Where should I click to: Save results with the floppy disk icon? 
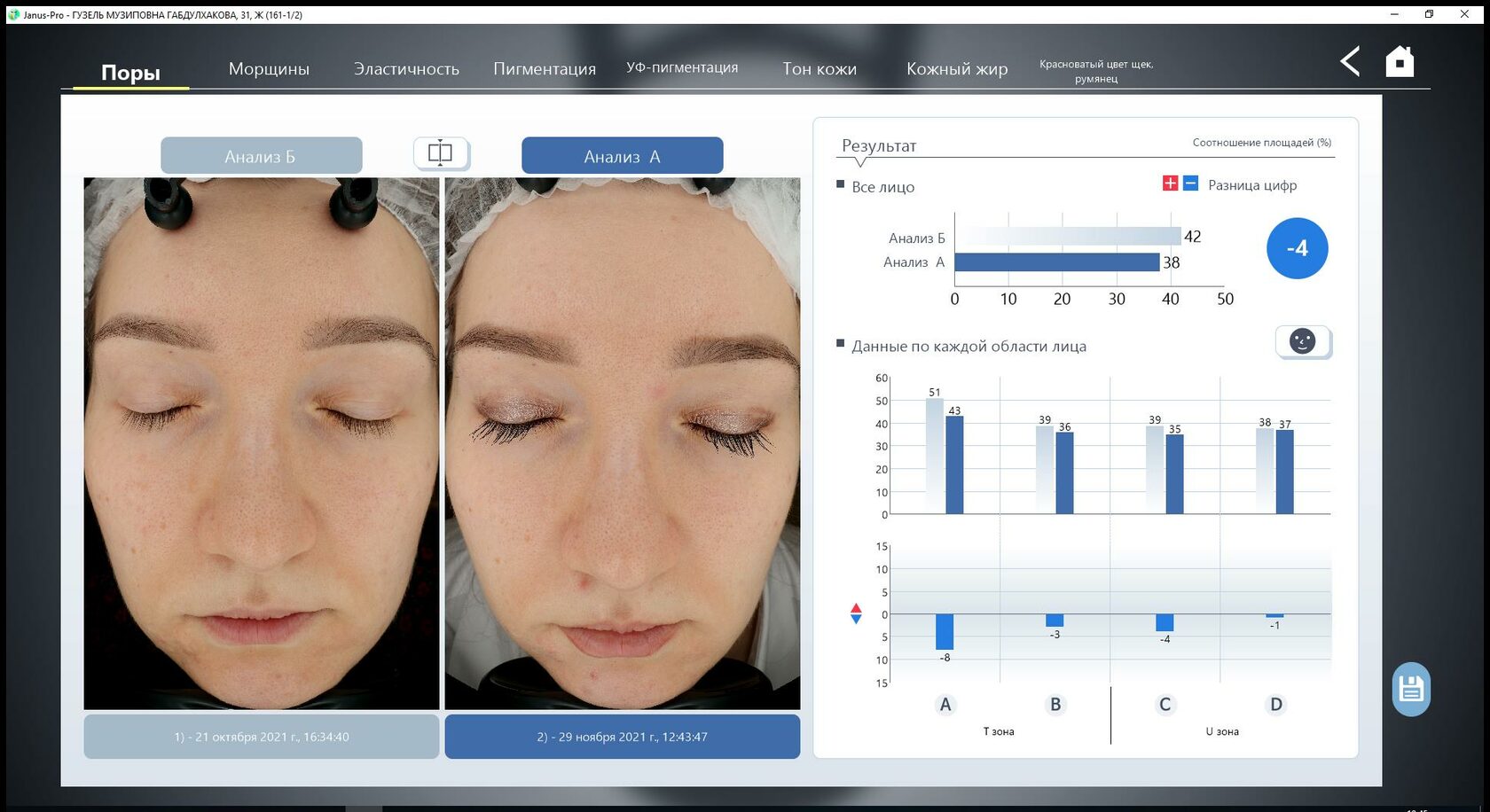pos(1411,689)
